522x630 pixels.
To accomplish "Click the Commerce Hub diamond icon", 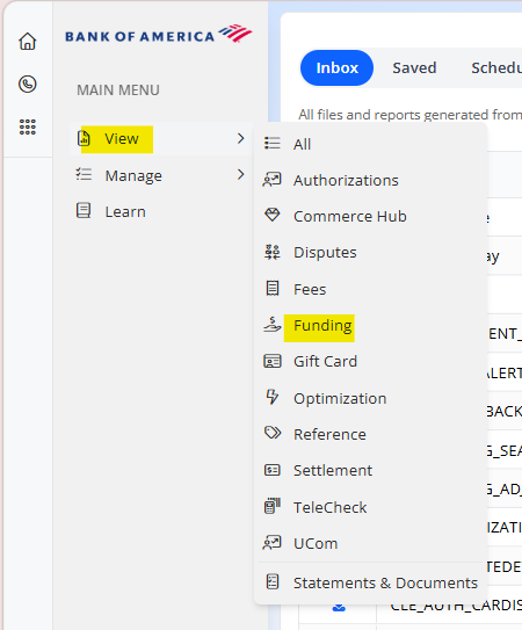I will 272,215.
